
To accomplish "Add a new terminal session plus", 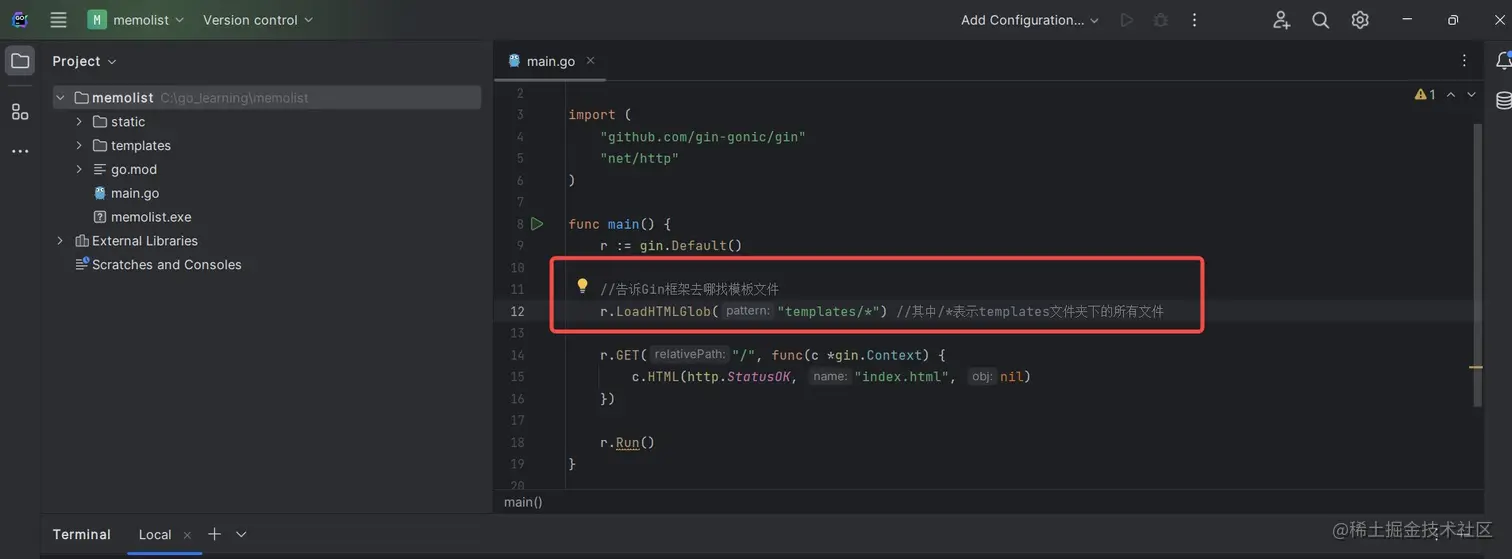I will [x=214, y=534].
